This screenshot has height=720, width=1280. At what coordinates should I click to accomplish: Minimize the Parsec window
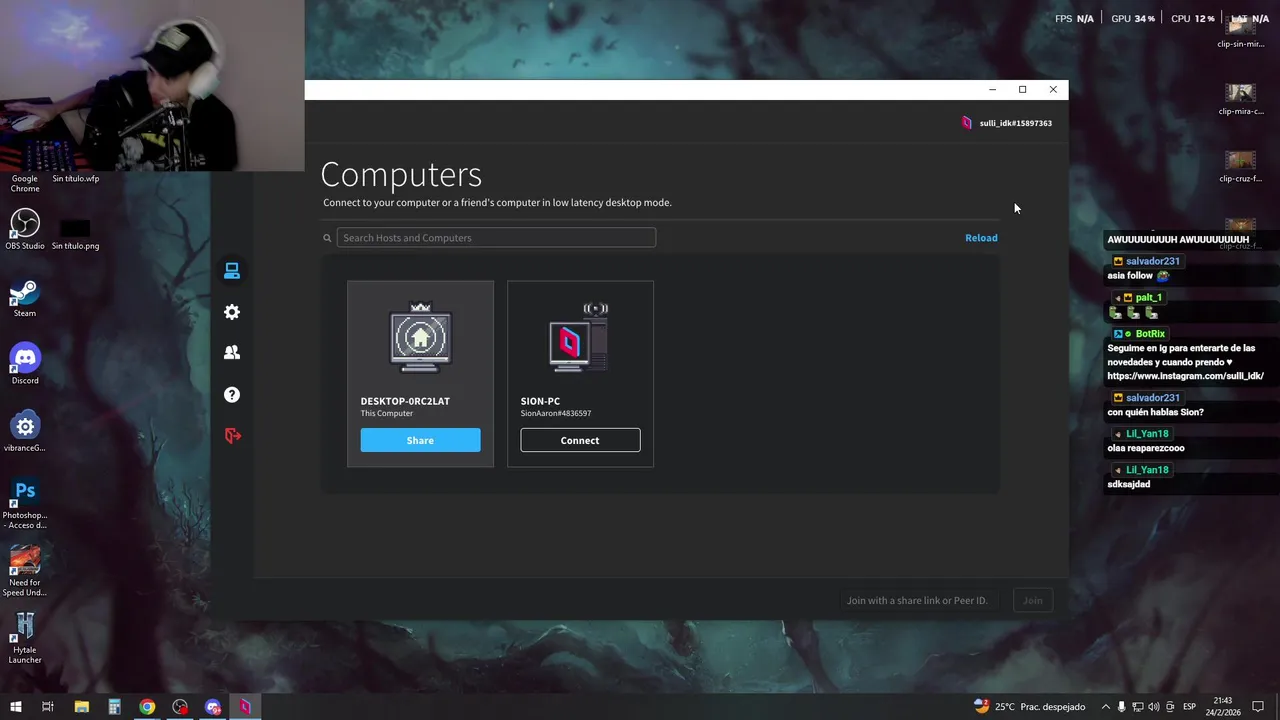click(992, 90)
